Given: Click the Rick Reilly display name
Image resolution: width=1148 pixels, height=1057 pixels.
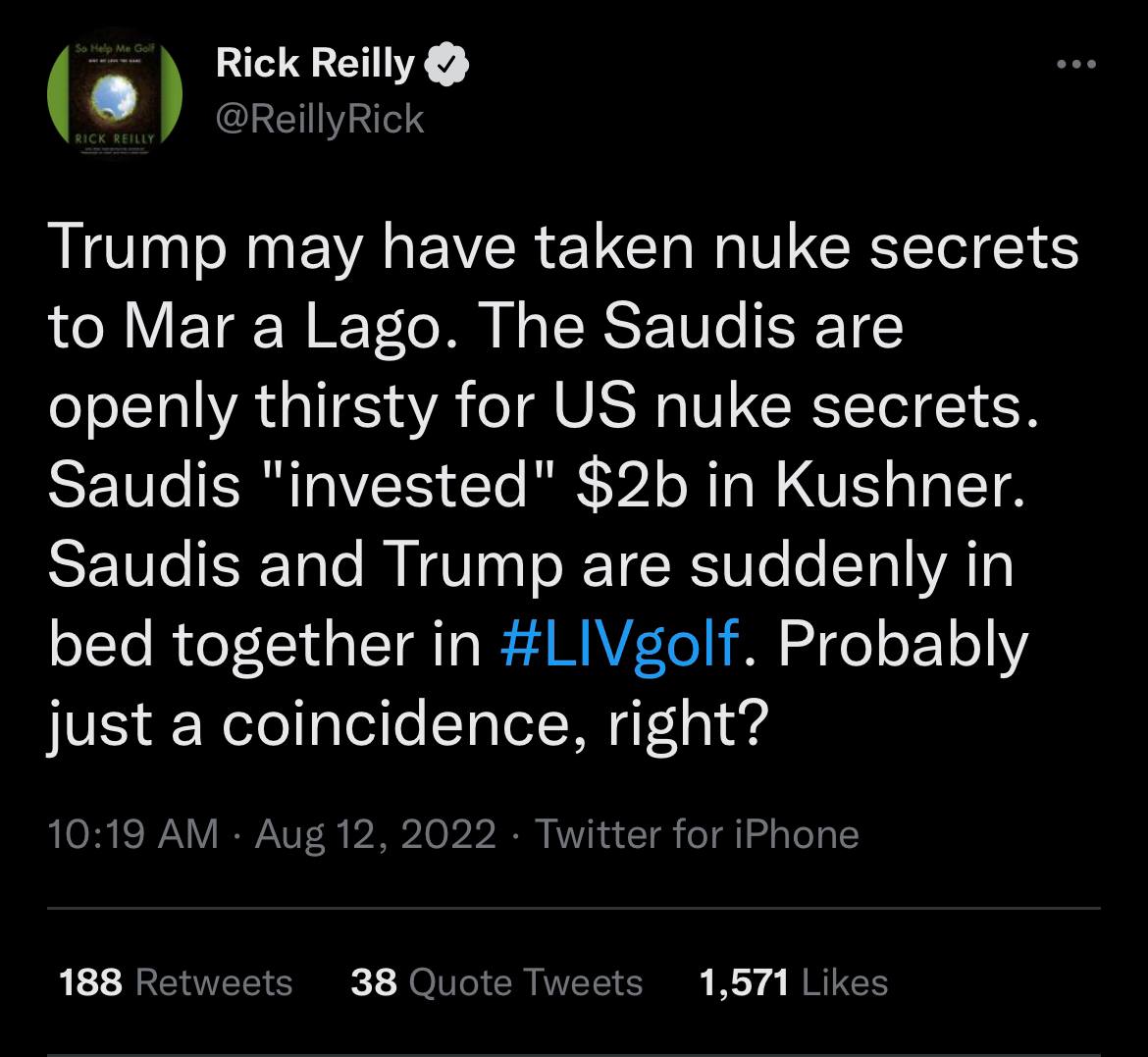Looking at the screenshot, I should 314,65.
